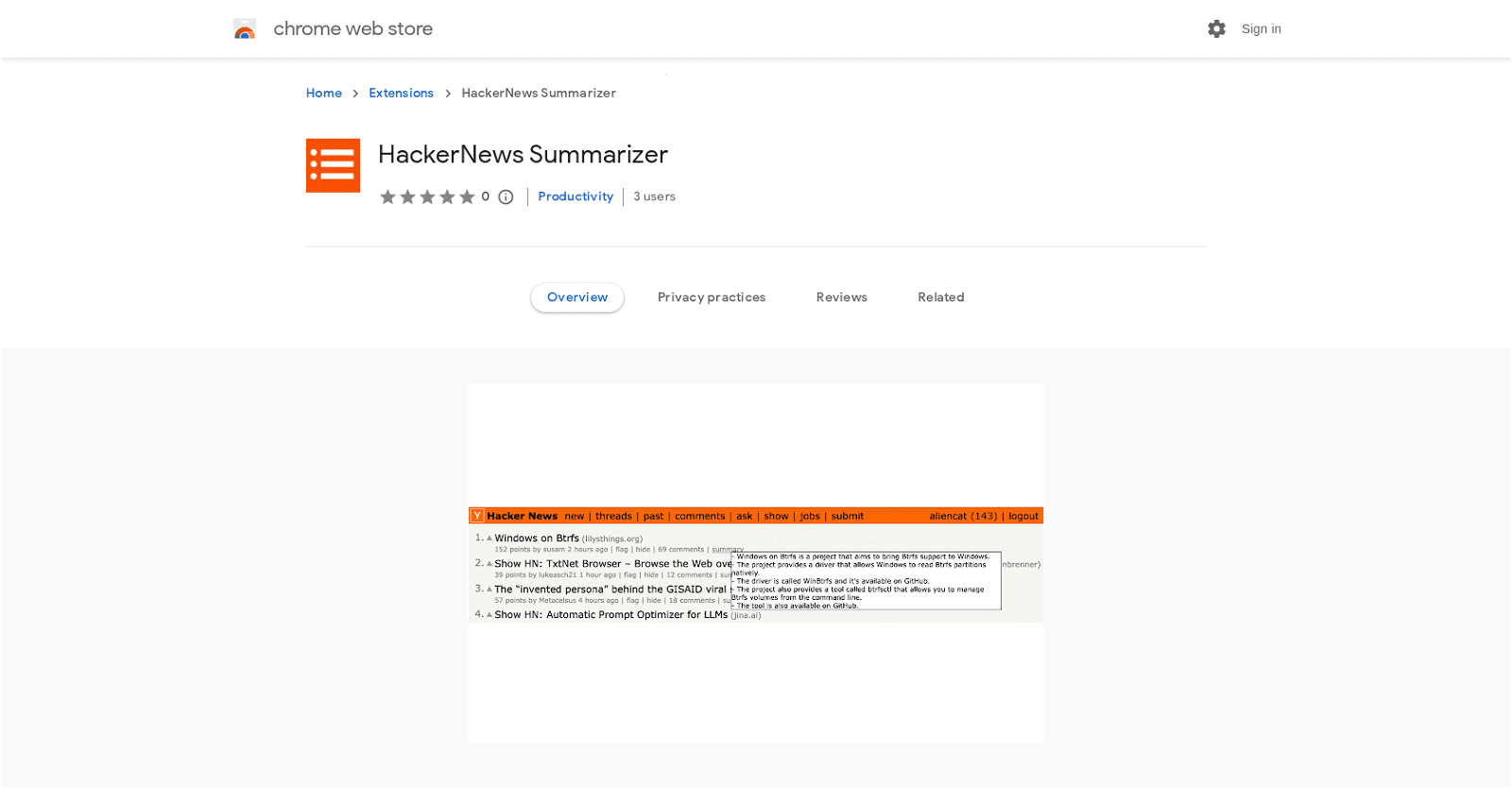Select the first rating star

pyautogui.click(x=388, y=197)
